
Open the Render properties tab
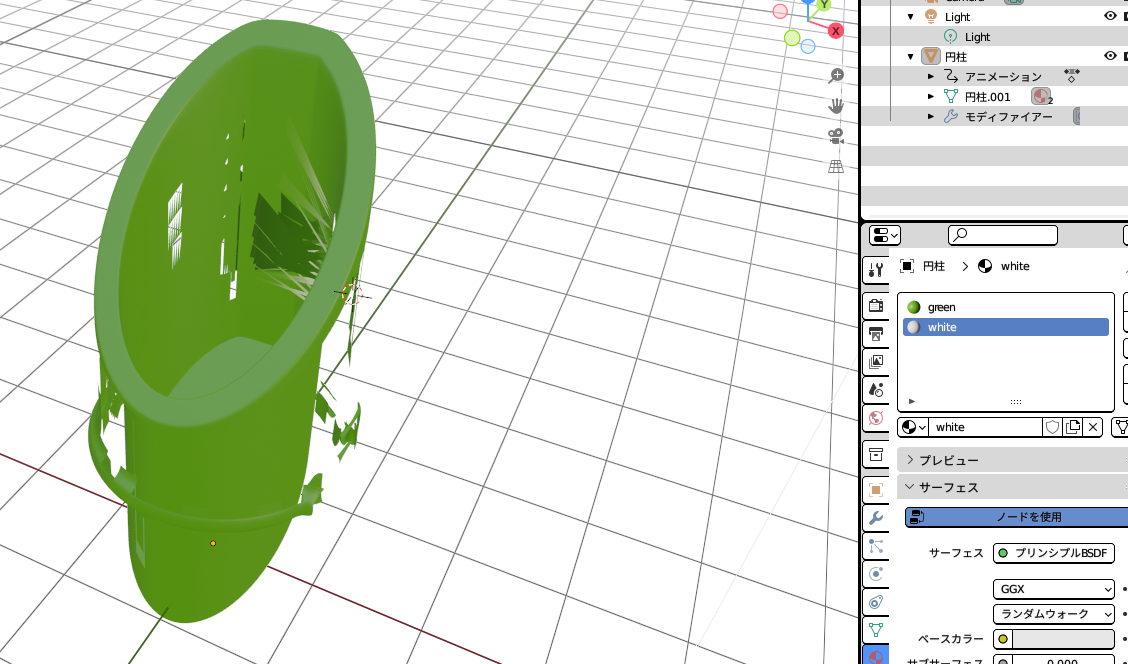click(x=875, y=306)
